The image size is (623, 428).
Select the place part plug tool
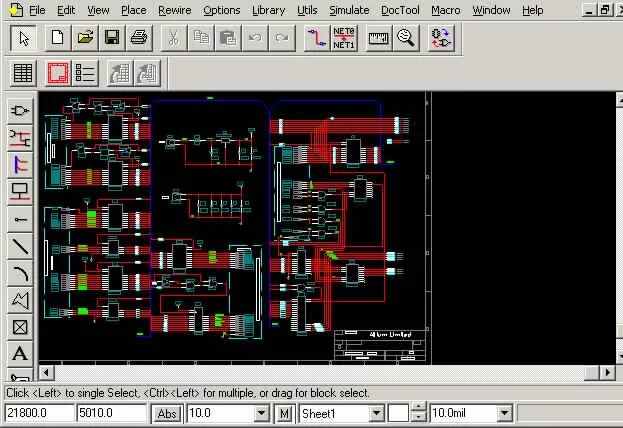(20, 110)
